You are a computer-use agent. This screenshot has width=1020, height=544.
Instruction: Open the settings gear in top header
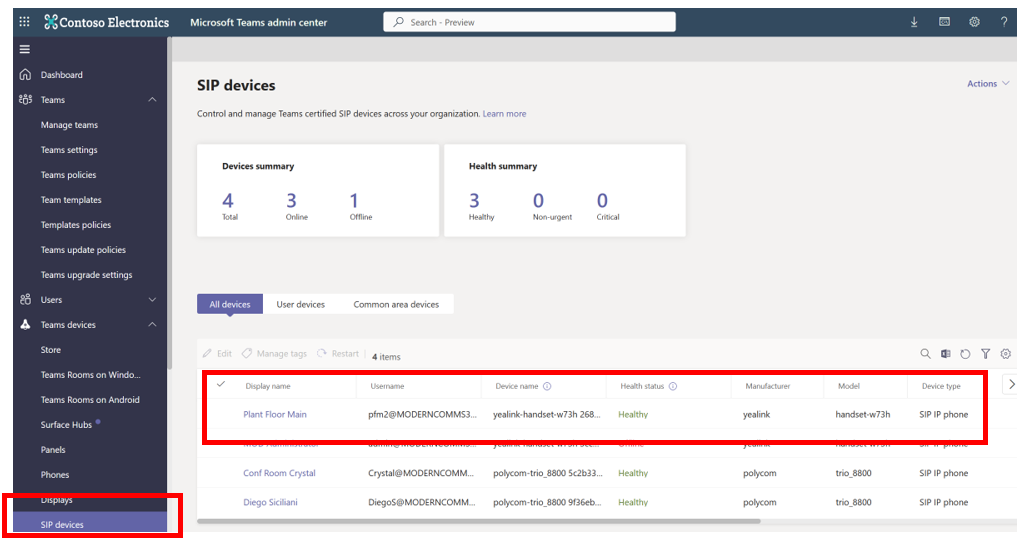click(x=974, y=21)
